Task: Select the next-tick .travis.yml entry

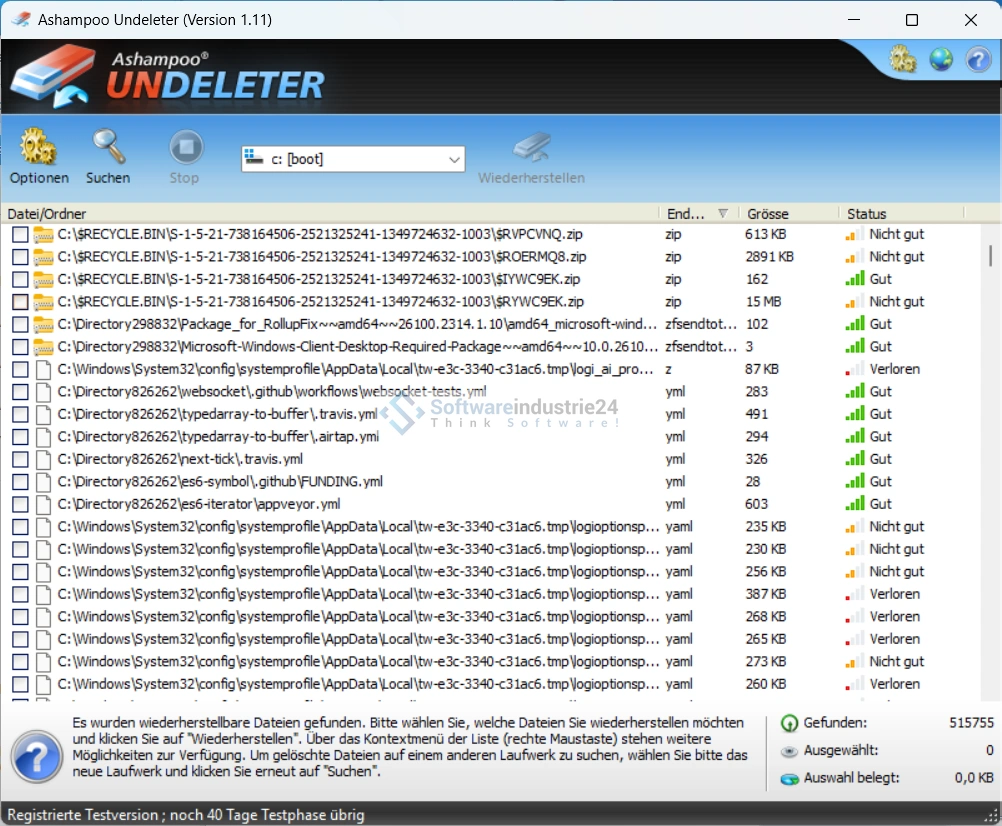Action: (x=180, y=459)
